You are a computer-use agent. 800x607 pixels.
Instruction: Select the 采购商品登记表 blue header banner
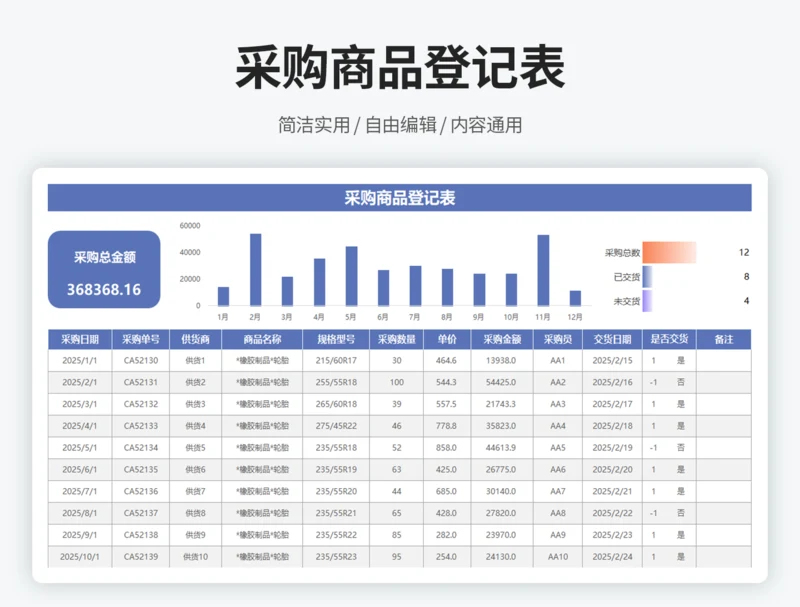(399, 197)
